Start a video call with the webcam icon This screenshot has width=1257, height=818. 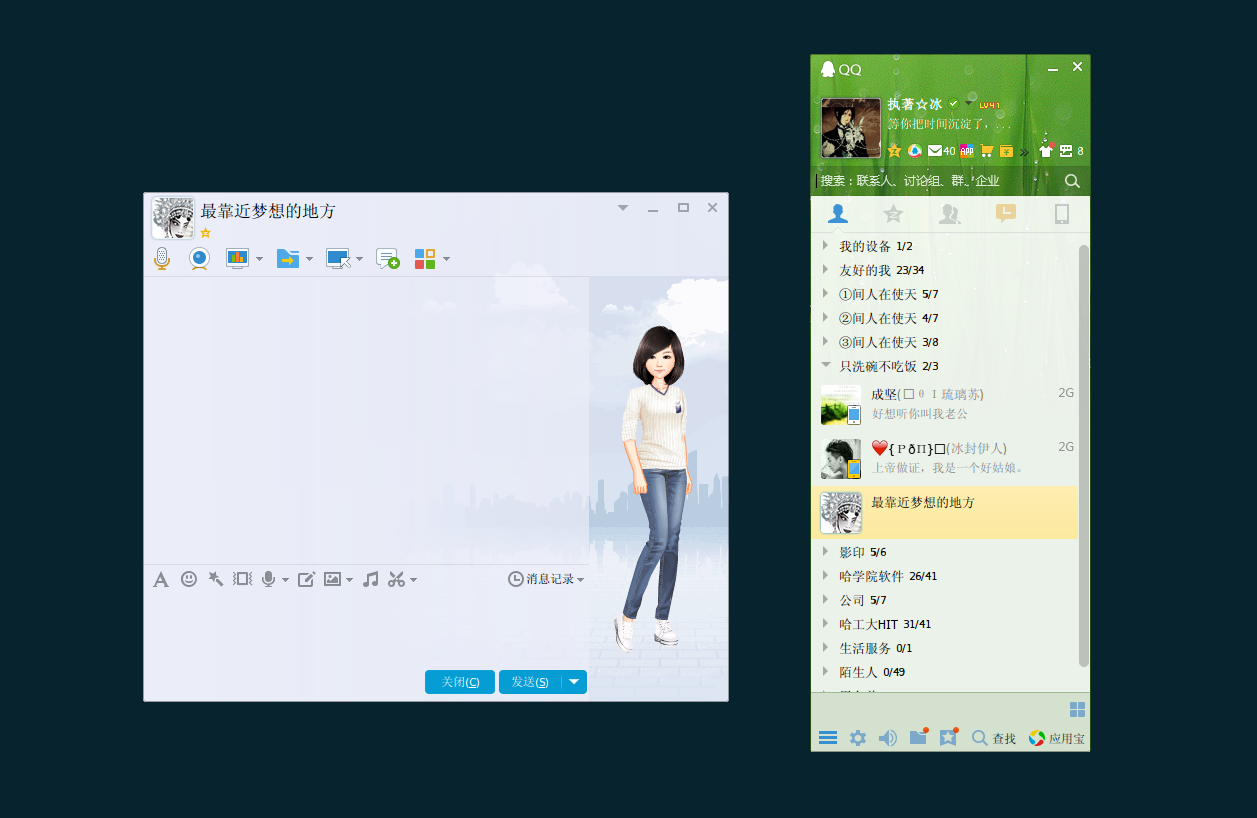(x=200, y=258)
